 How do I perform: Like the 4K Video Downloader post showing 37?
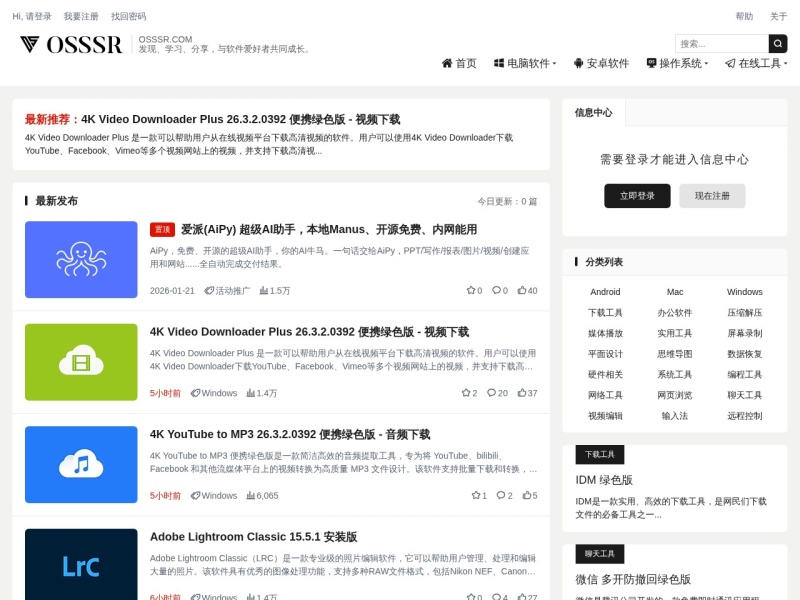click(522, 393)
